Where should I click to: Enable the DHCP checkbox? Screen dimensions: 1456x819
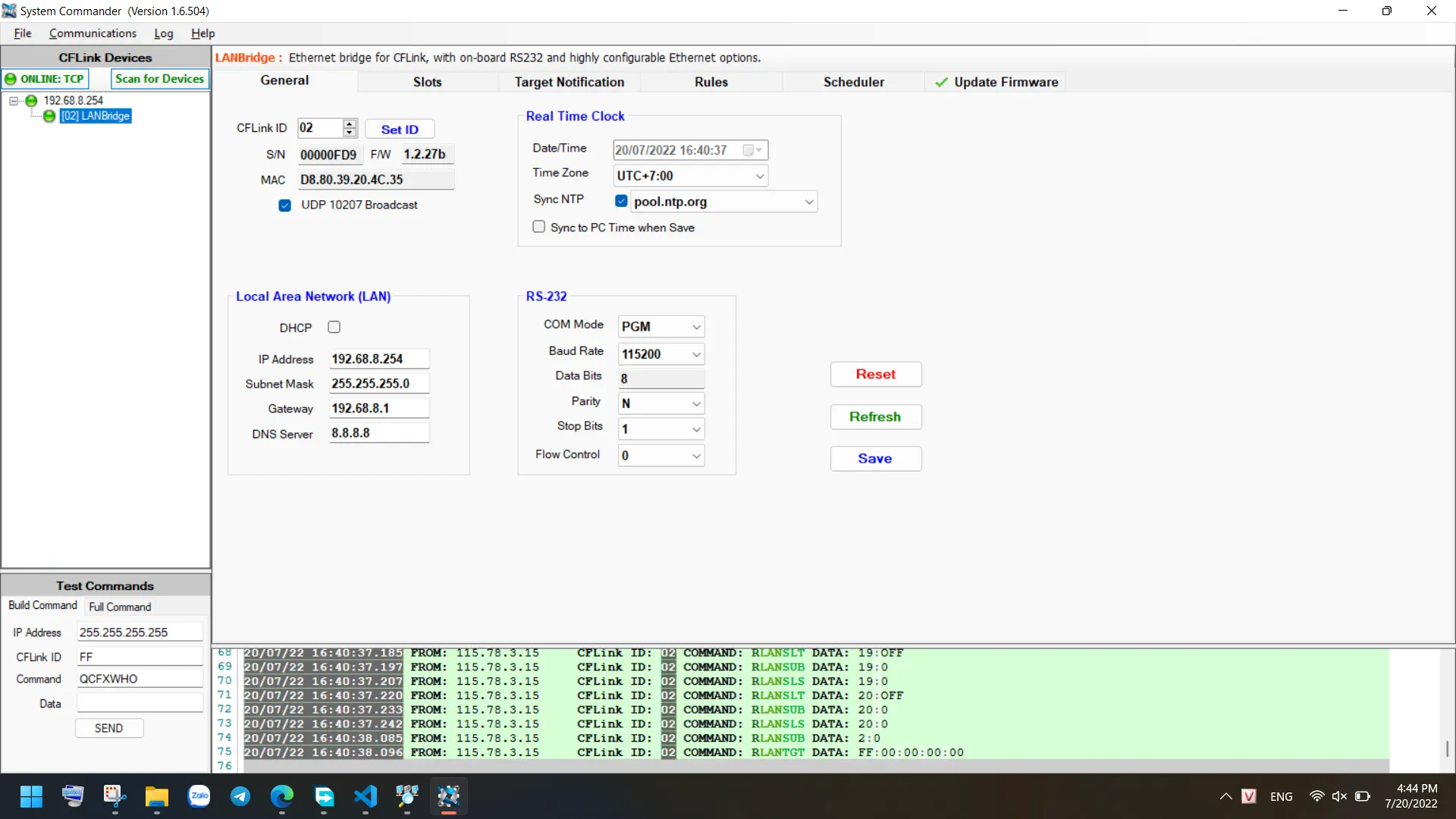pos(334,327)
